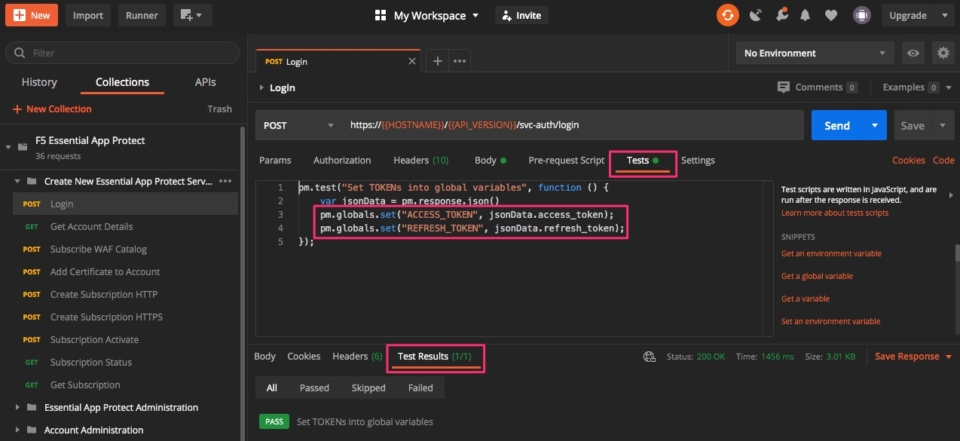Open the Comments icon
Image resolution: width=960 pixels, height=441 pixels.
[783, 87]
